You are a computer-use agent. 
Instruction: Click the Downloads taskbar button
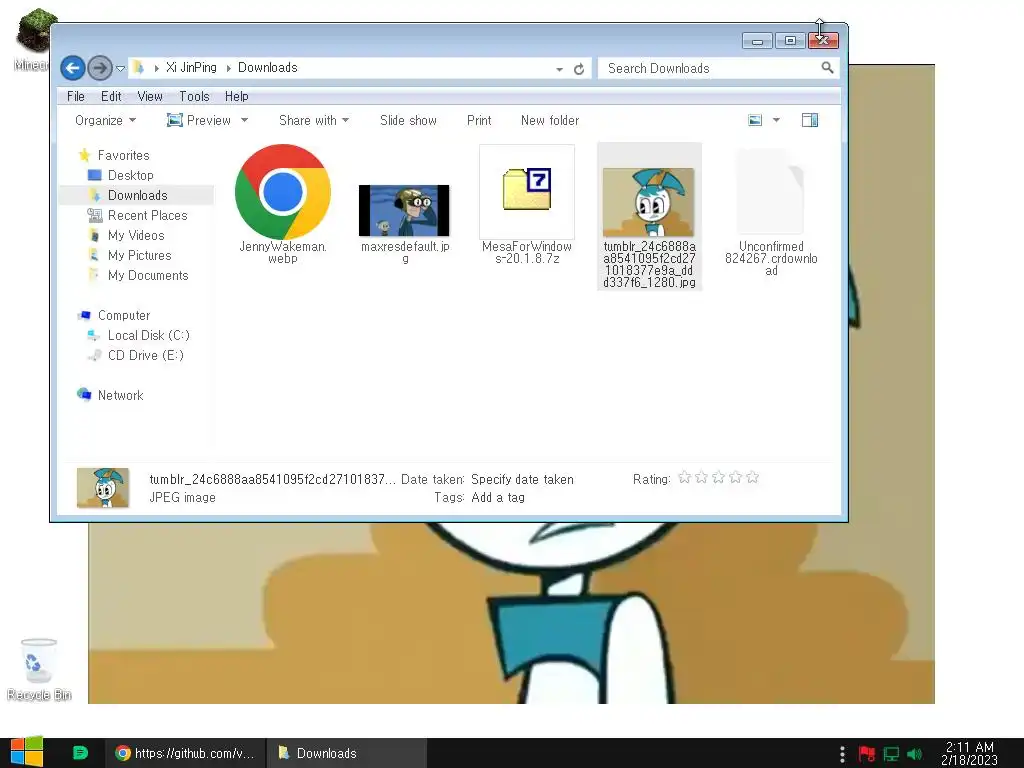coord(346,753)
